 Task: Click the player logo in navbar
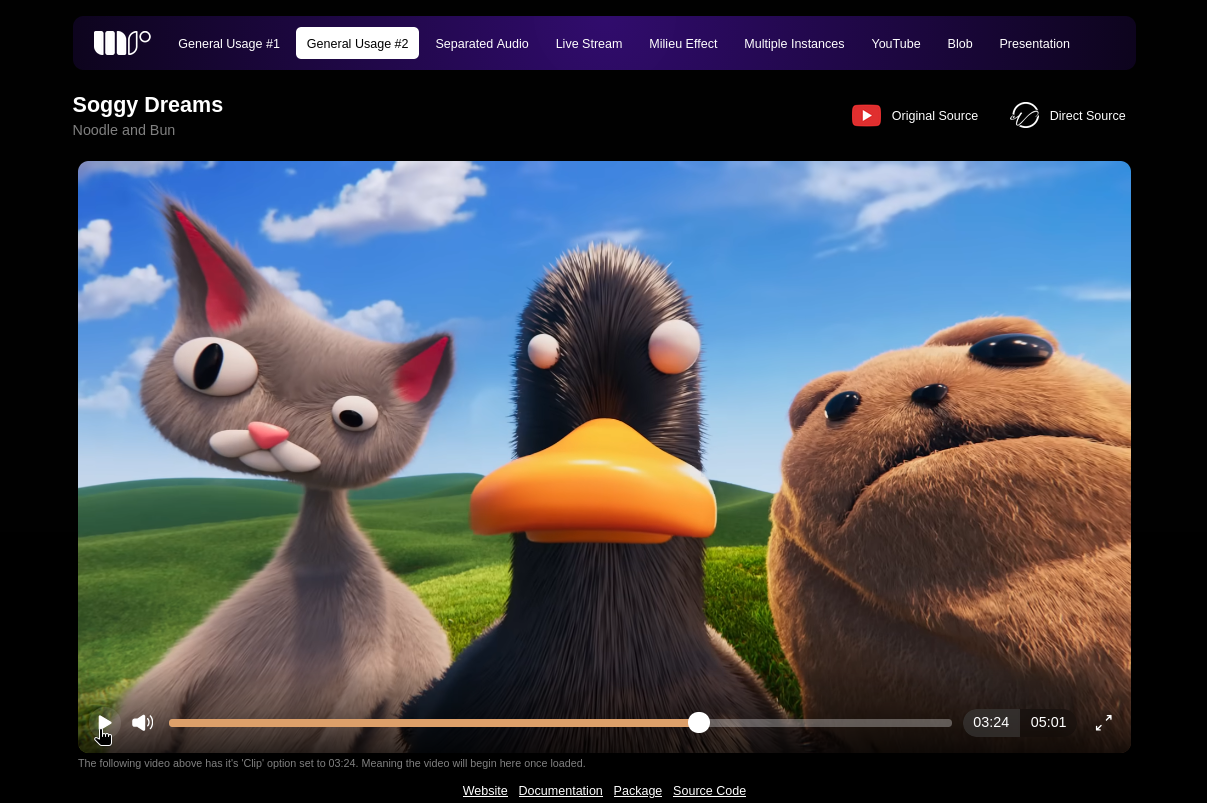122,43
